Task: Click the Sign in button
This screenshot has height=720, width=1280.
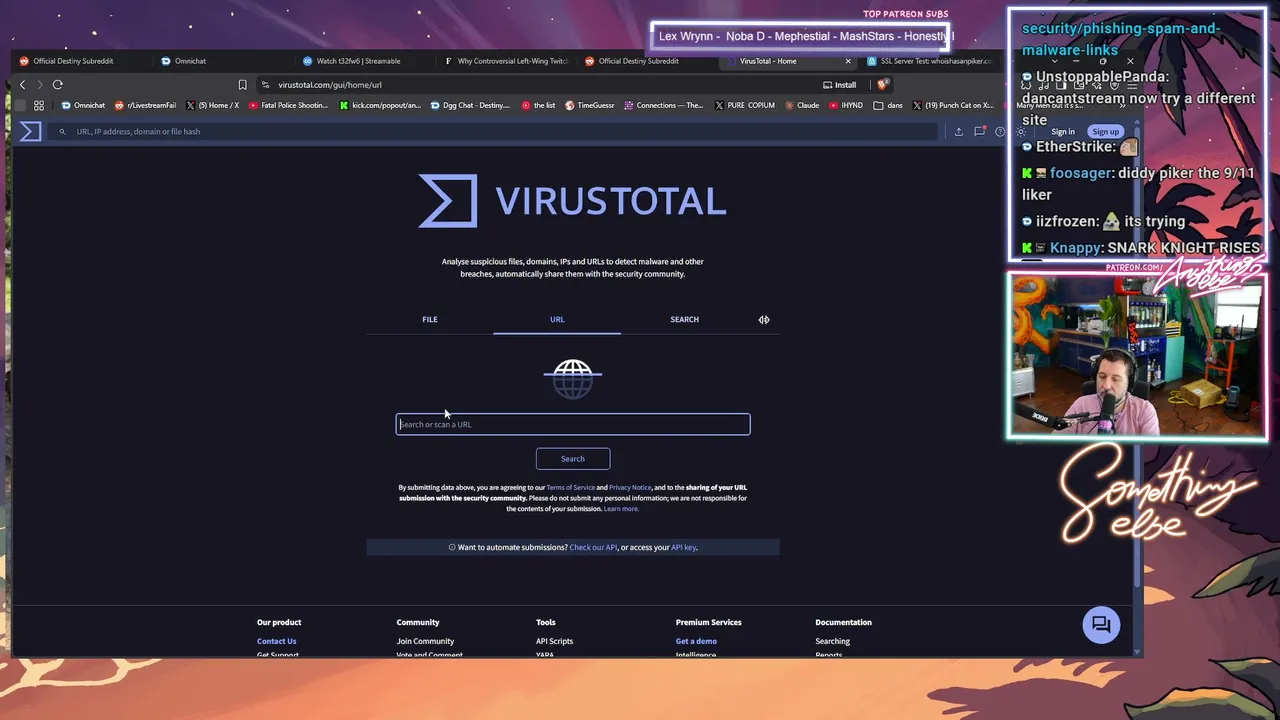Action: [1062, 132]
